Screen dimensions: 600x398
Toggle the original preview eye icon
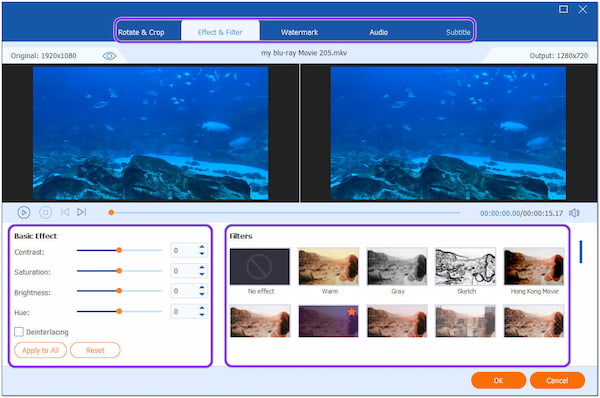click(109, 56)
